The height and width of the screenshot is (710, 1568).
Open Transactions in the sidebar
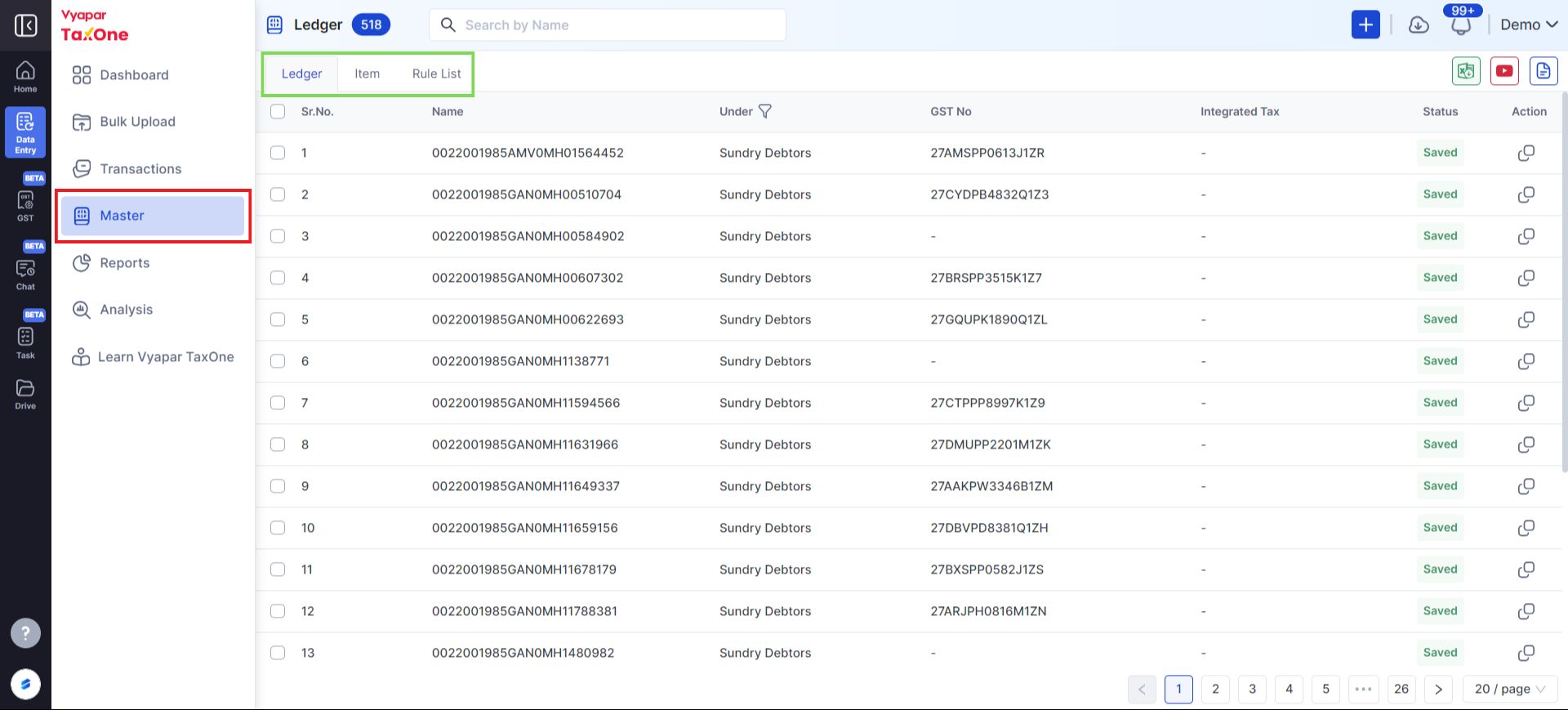pyautogui.click(x=127, y=169)
